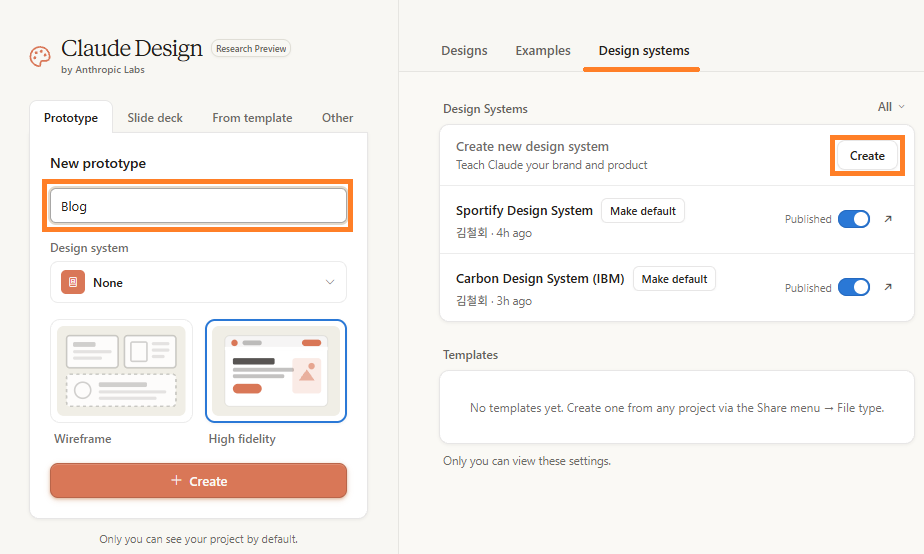Switch to the Prototype tab
The image size is (924, 554).
[x=71, y=117]
